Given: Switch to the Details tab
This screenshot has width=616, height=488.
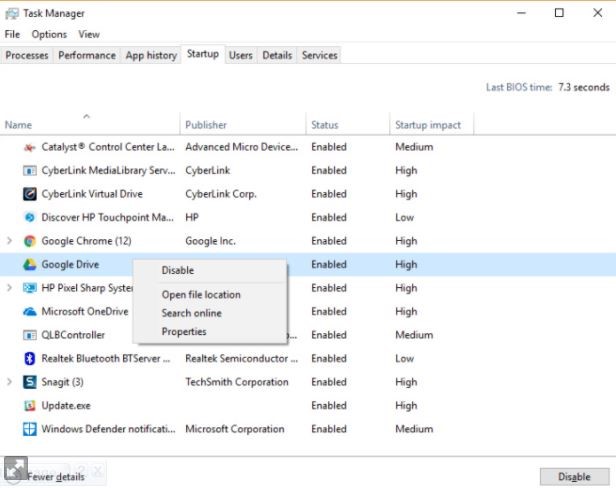Looking at the screenshot, I should [277, 55].
